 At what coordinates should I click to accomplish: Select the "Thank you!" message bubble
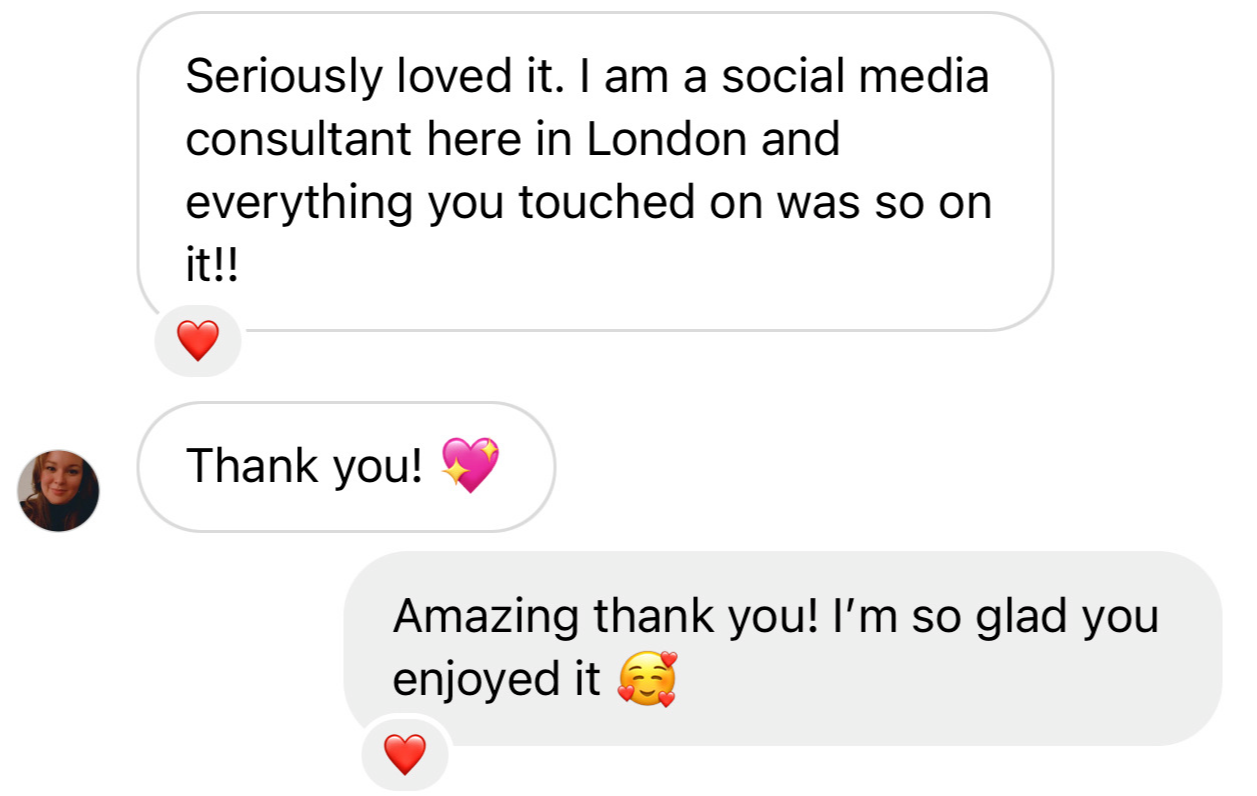point(346,467)
